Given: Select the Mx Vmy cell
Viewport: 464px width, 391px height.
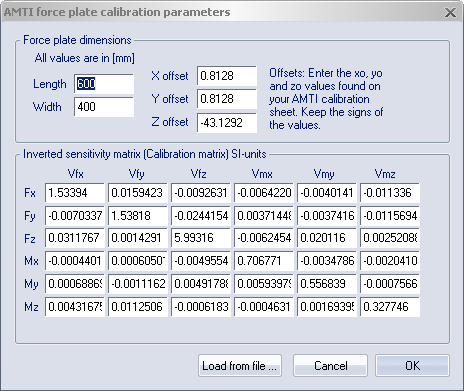Looking at the screenshot, I should point(327,261).
